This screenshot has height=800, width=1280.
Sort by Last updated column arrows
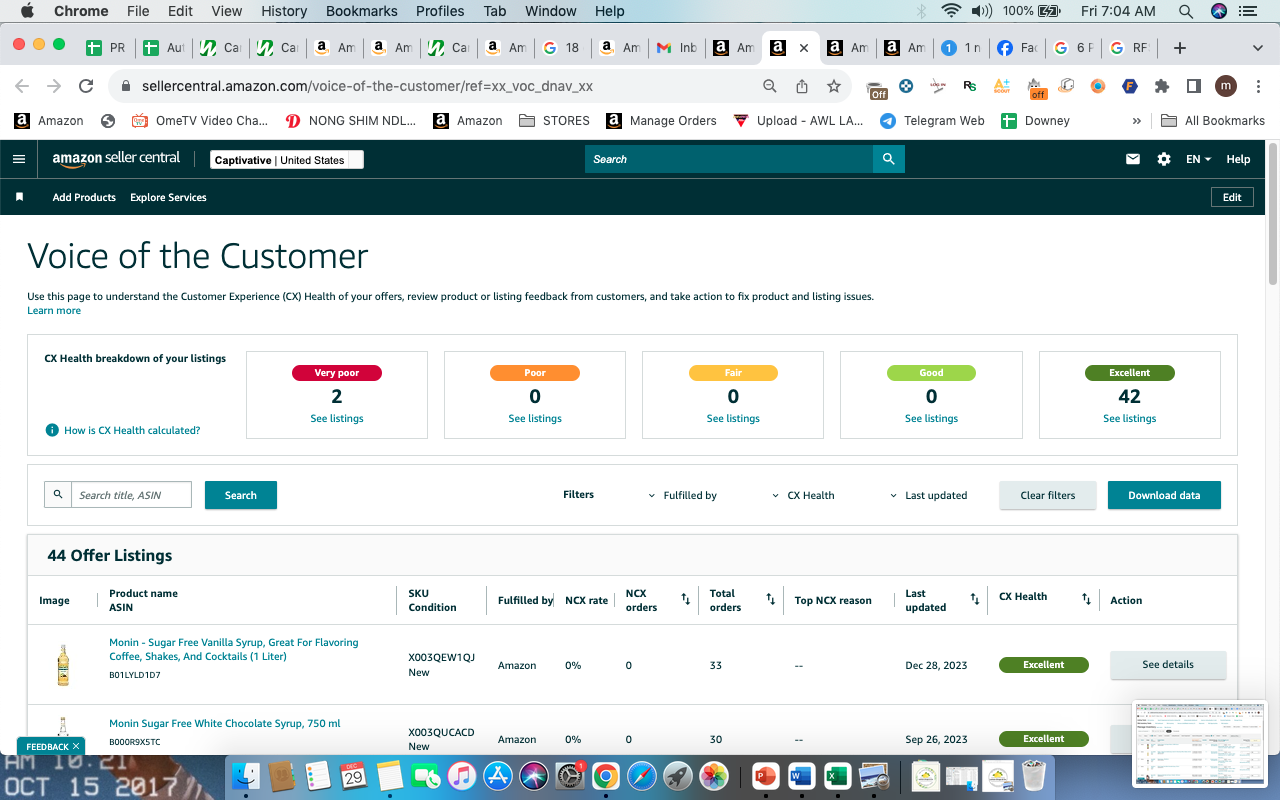click(x=975, y=599)
